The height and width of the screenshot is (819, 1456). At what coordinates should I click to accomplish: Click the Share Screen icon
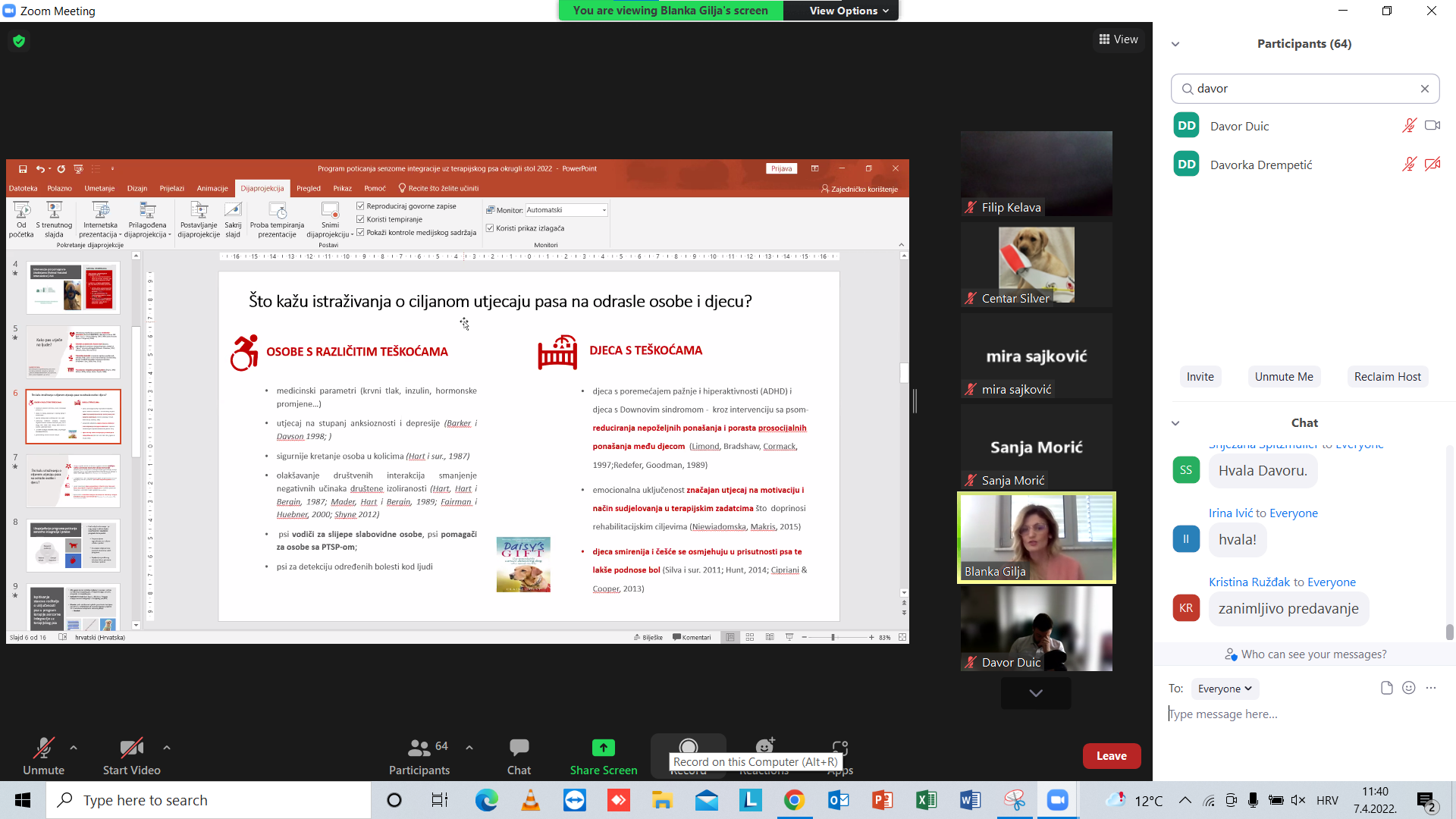[603, 748]
